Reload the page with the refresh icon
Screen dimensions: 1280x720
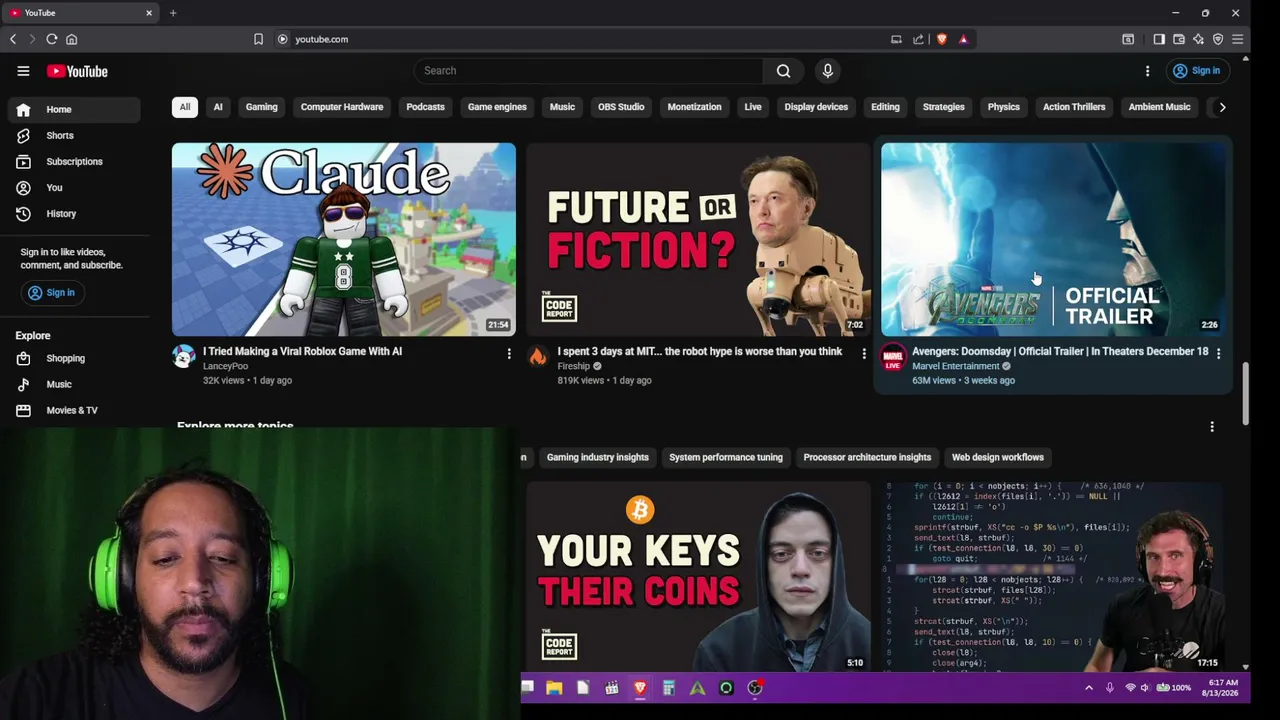pos(51,39)
